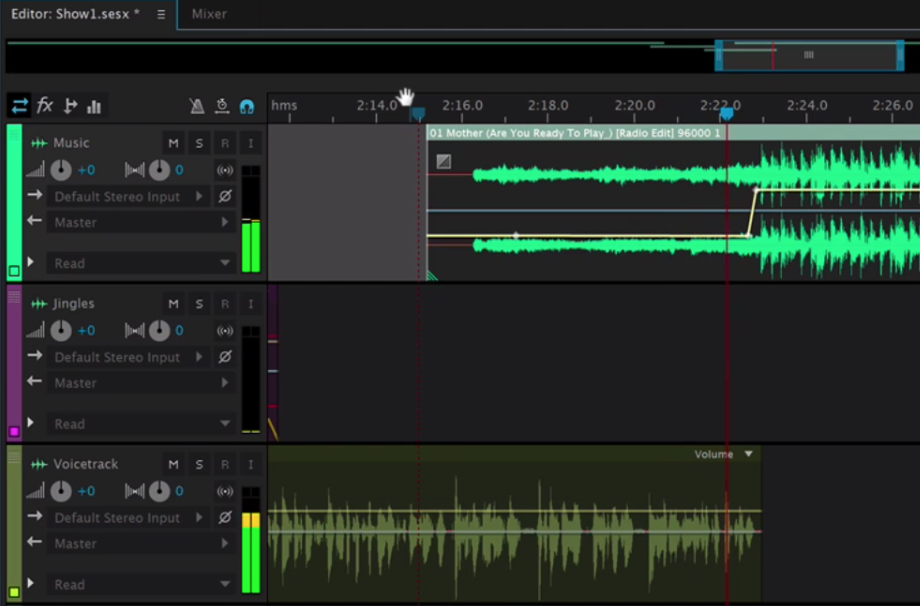Mute the Voicetrack track

pyautogui.click(x=173, y=465)
